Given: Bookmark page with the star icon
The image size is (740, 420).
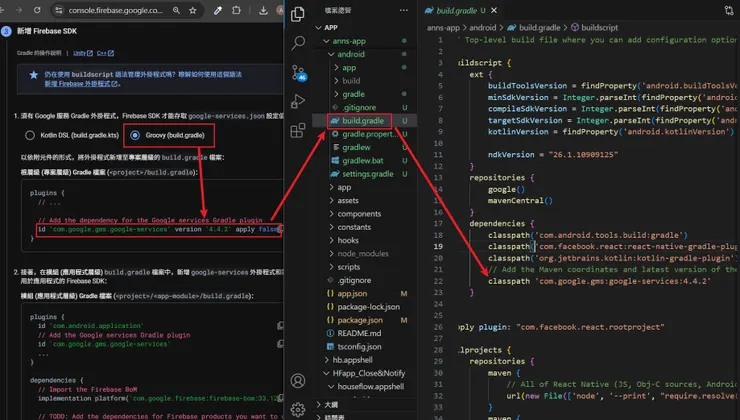Looking at the screenshot, I should pos(191,11).
